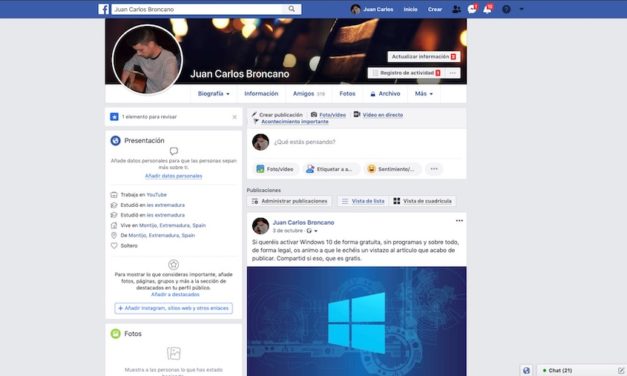Image resolution: width=627 pixels, height=376 pixels.
Task: Open the Amigos tab
Action: click(309, 94)
